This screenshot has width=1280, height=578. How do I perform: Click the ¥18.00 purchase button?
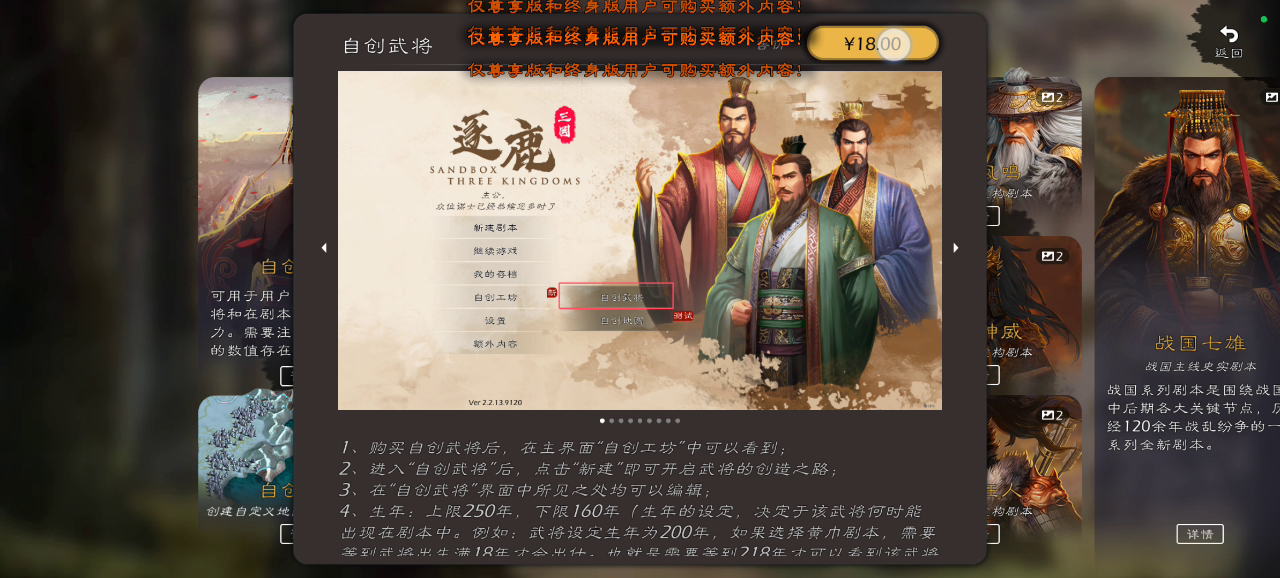873,44
